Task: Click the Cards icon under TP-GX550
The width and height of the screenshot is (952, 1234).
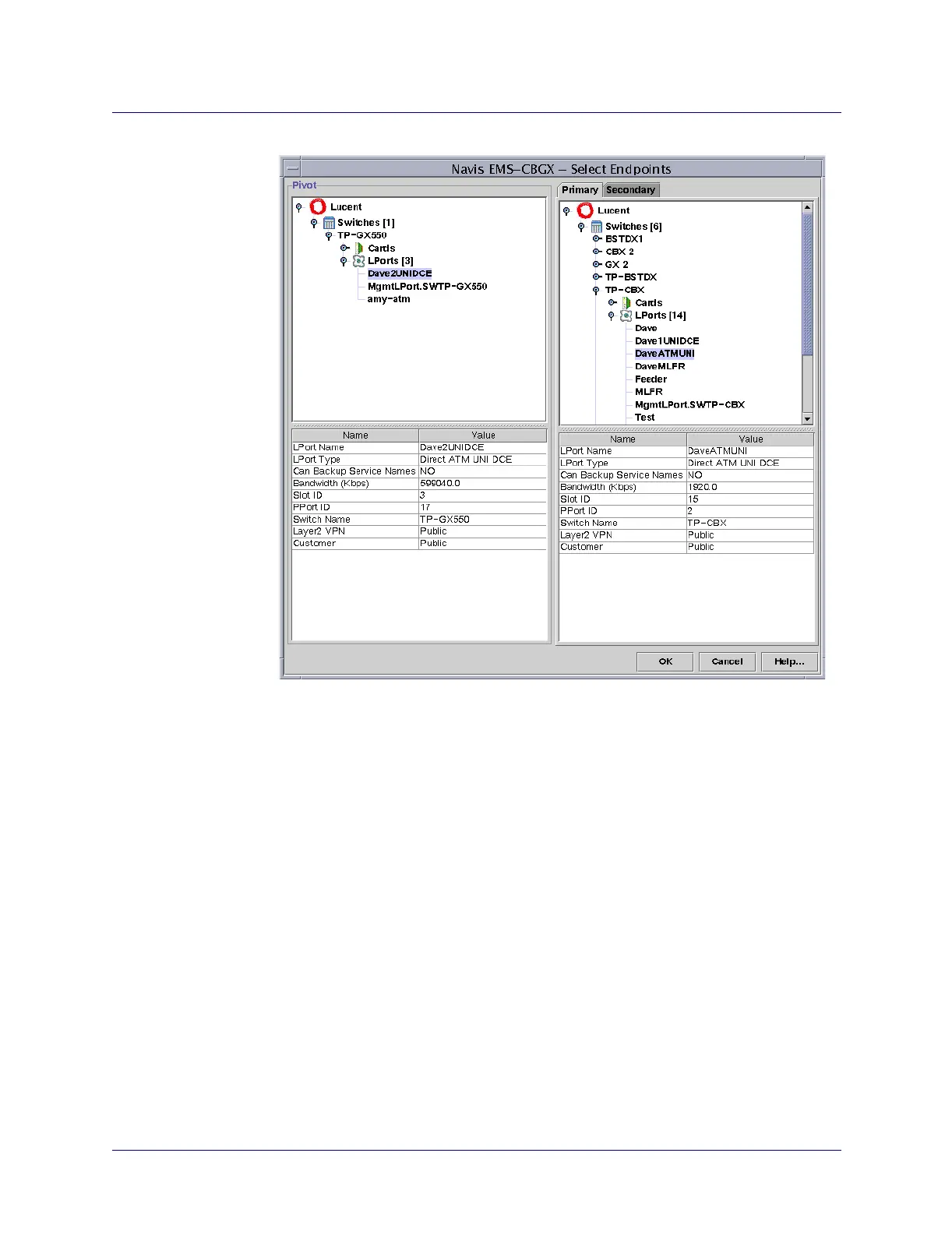Action: (x=359, y=248)
